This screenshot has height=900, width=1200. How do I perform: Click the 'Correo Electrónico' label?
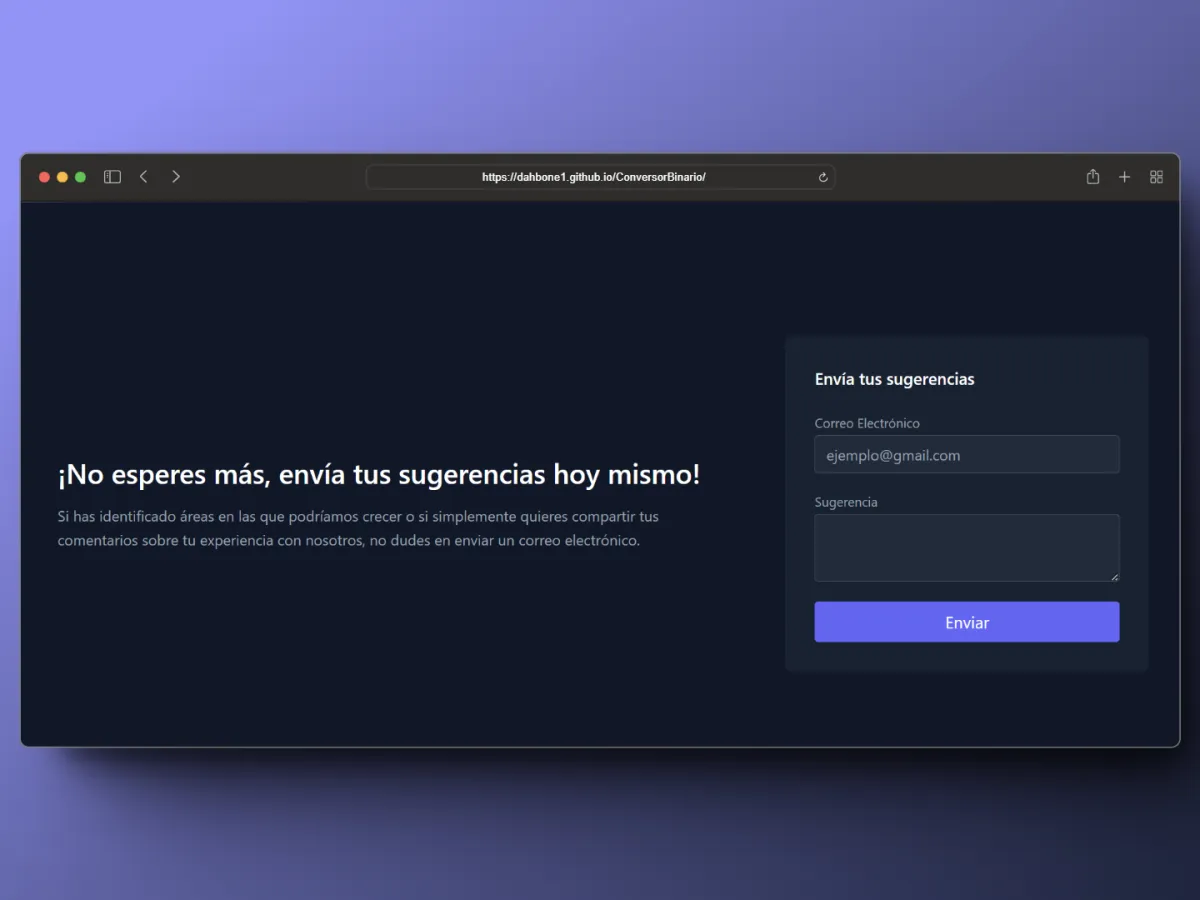pos(867,423)
